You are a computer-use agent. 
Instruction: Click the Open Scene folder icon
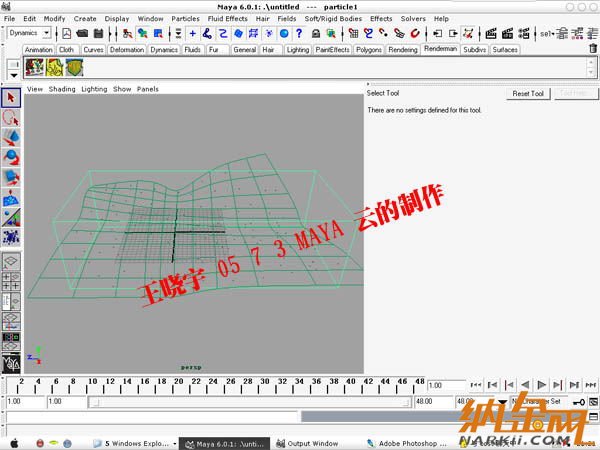[x=82, y=34]
